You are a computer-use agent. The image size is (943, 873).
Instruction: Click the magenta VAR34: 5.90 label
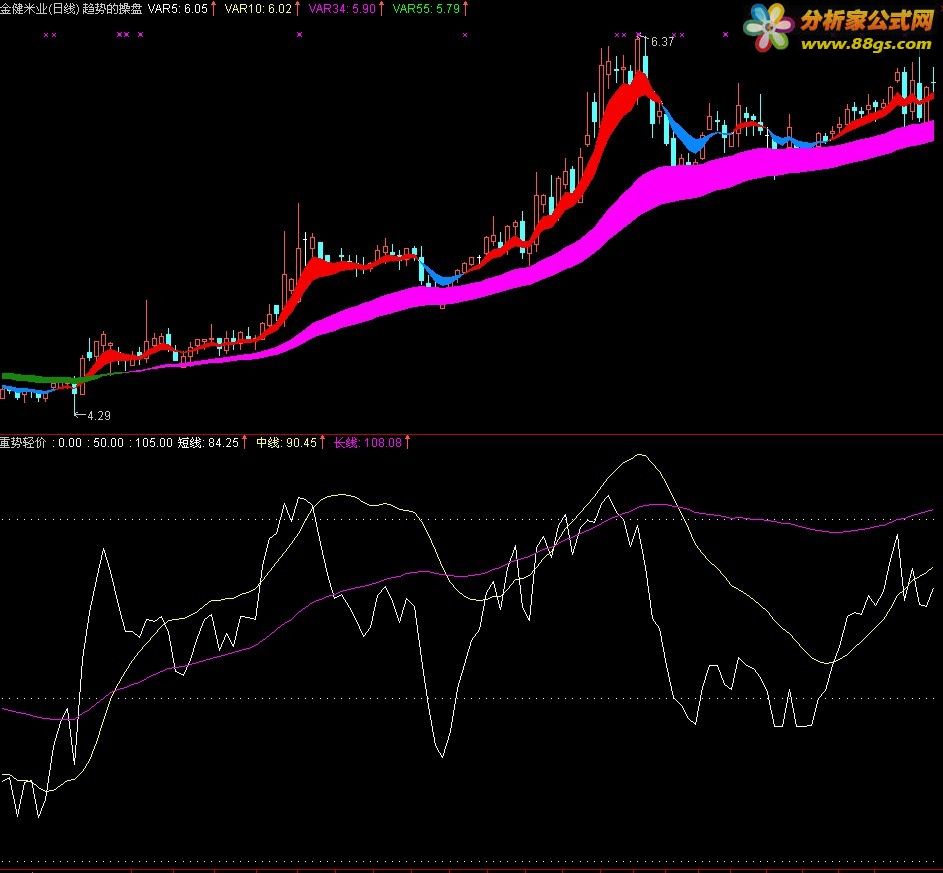point(342,8)
